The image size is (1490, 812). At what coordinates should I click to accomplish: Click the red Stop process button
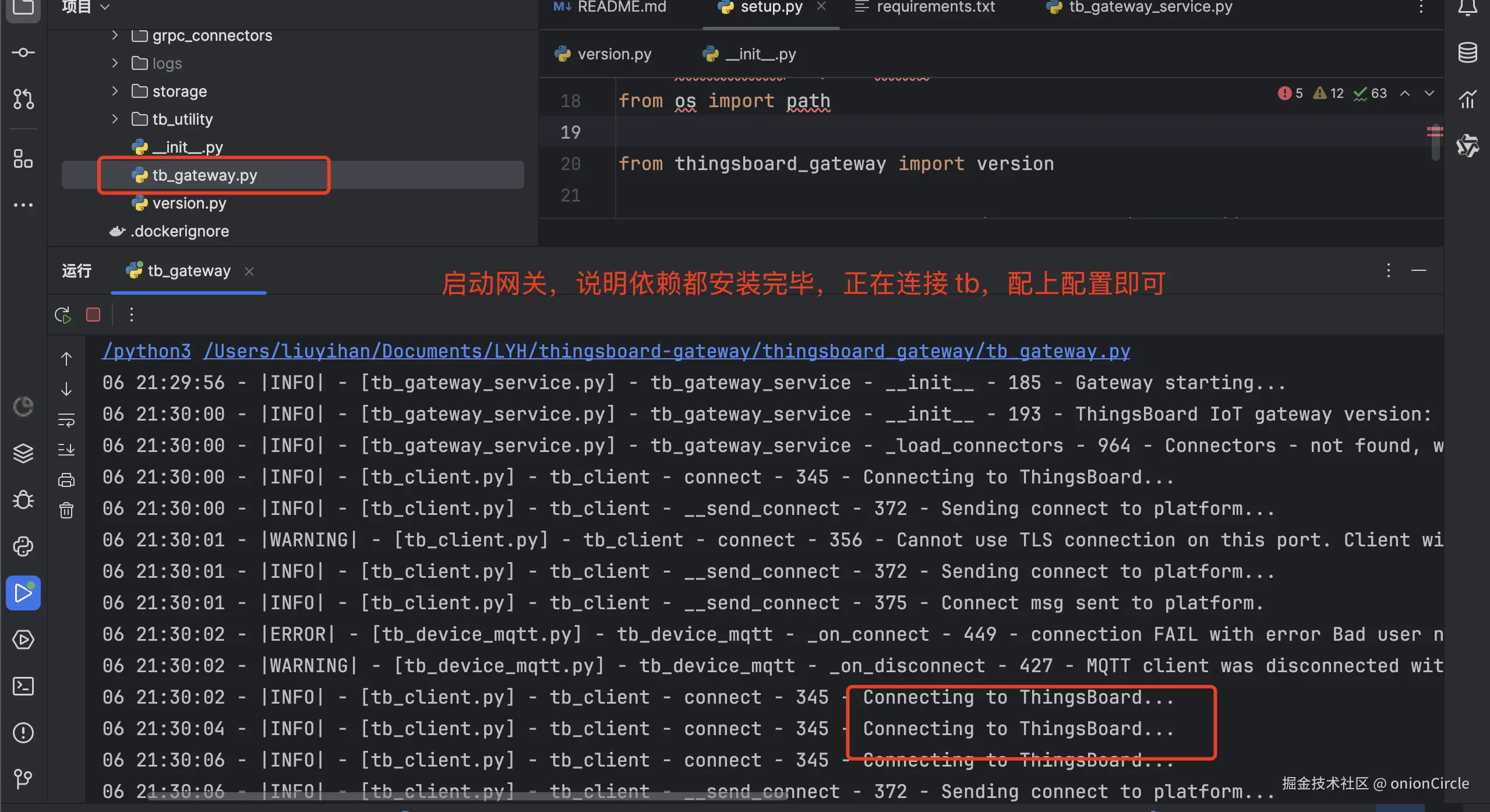[x=93, y=315]
